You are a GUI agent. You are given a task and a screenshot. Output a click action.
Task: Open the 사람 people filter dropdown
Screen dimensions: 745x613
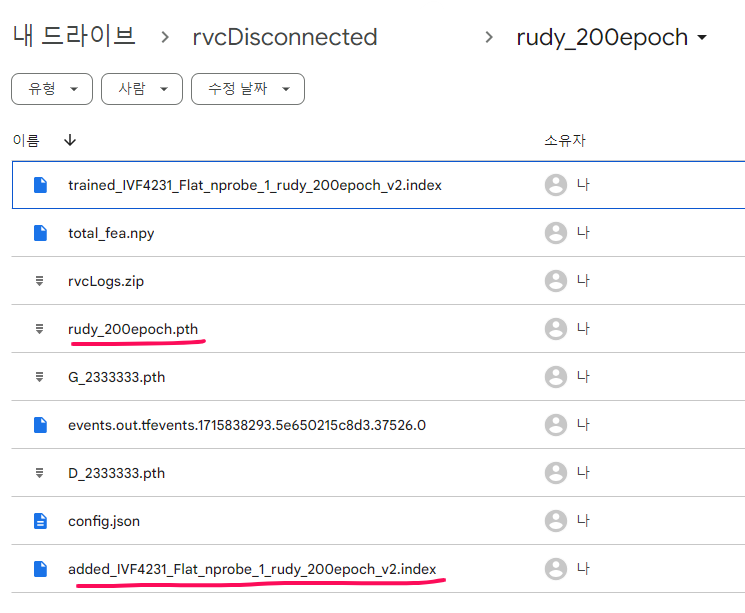coord(142,89)
